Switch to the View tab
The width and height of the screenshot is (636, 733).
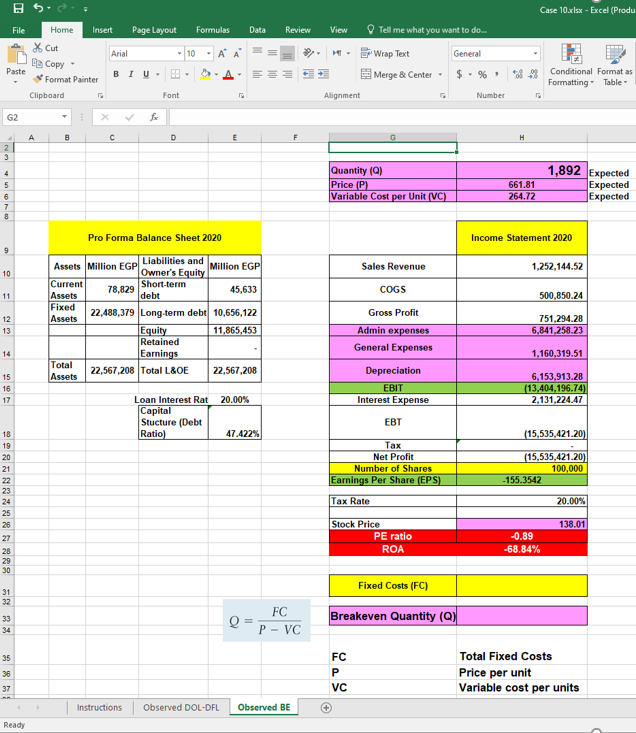click(338, 30)
